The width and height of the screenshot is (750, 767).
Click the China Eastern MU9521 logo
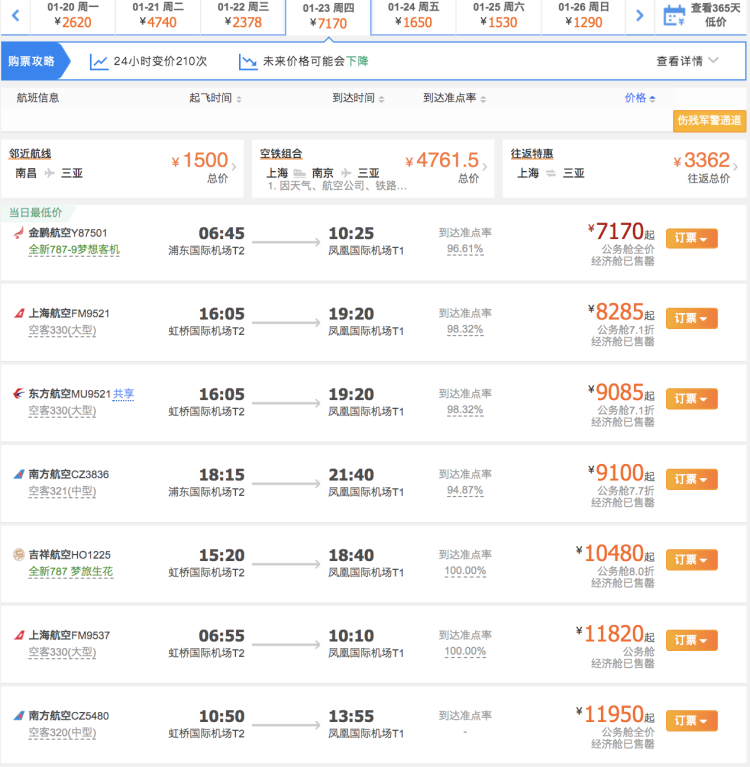(x=18, y=394)
